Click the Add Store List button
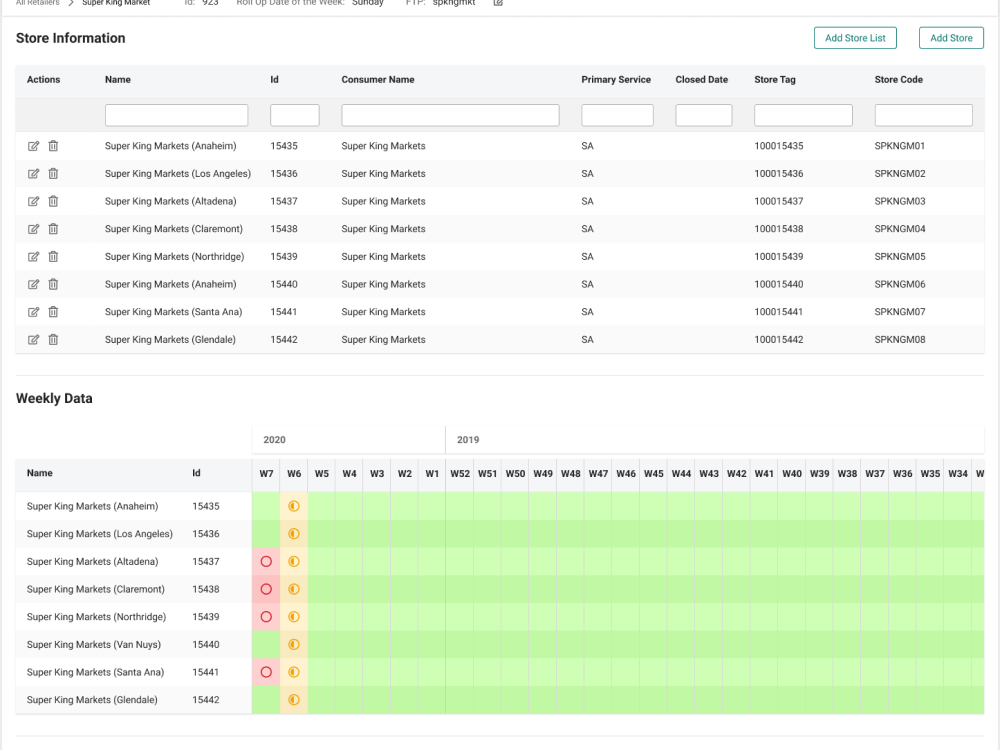 coord(855,38)
